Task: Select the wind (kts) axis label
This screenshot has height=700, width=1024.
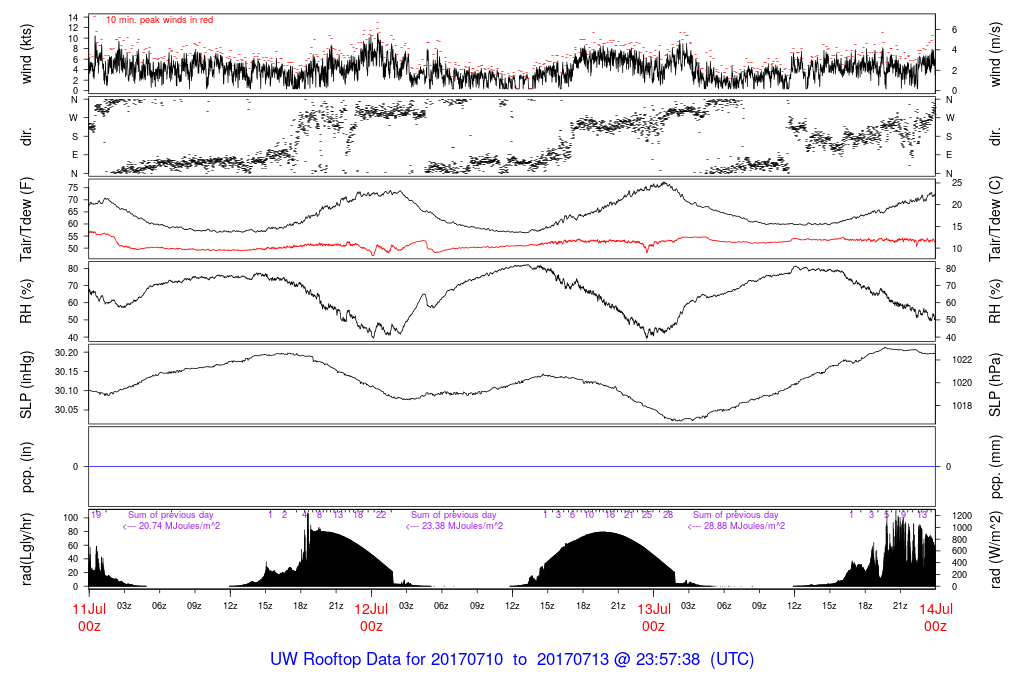Action: pyautogui.click(x=28, y=53)
